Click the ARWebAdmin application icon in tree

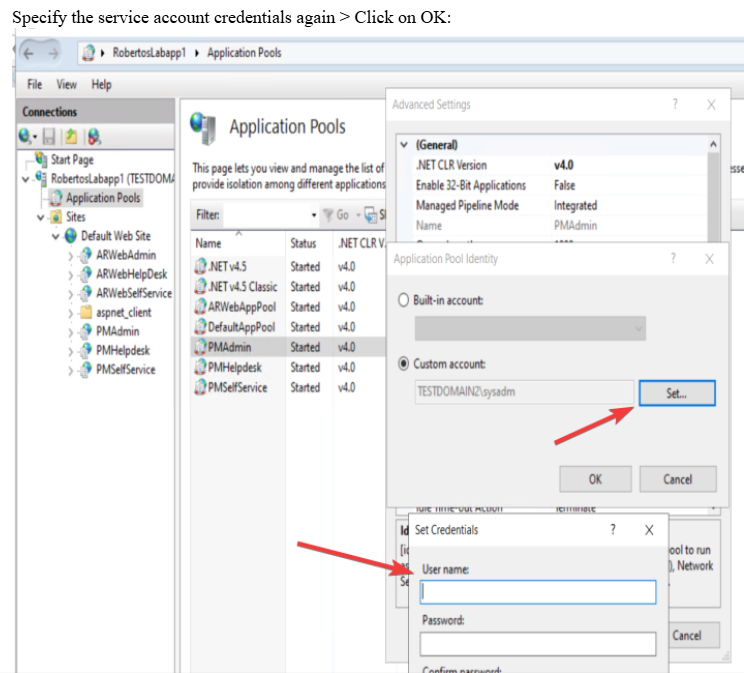(x=85, y=255)
